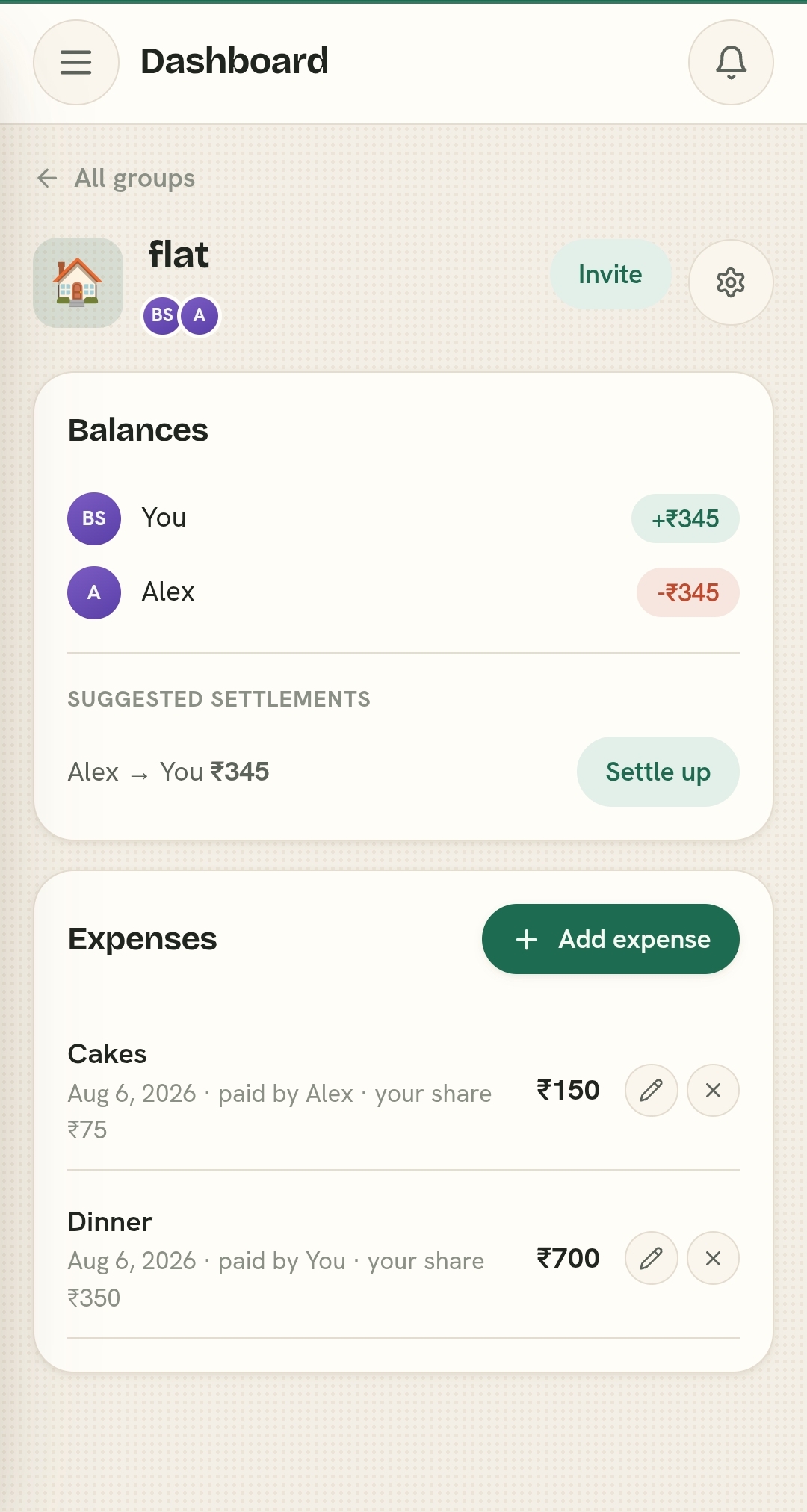Open the notifications bell

(x=731, y=62)
